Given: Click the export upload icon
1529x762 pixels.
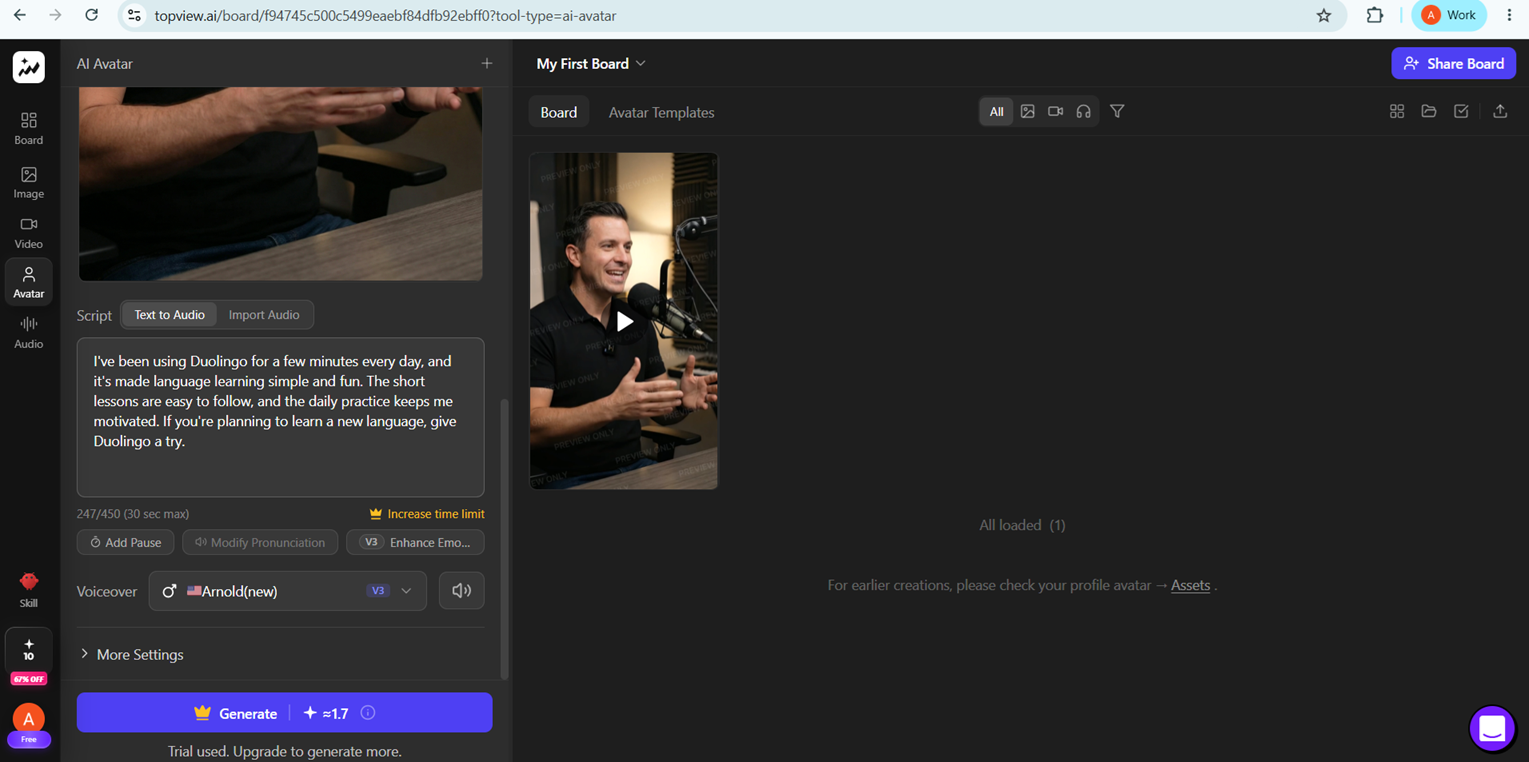Looking at the screenshot, I should click(x=1500, y=112).
